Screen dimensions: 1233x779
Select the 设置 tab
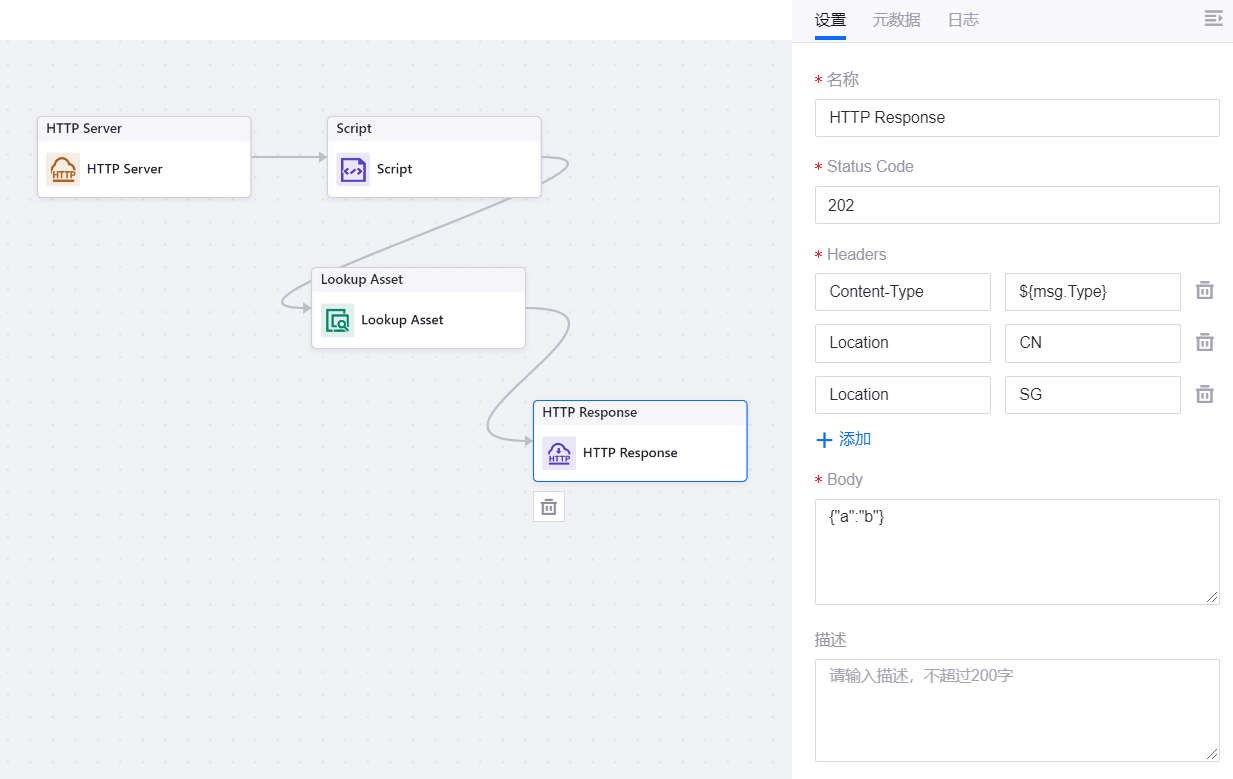click(830, 20)
